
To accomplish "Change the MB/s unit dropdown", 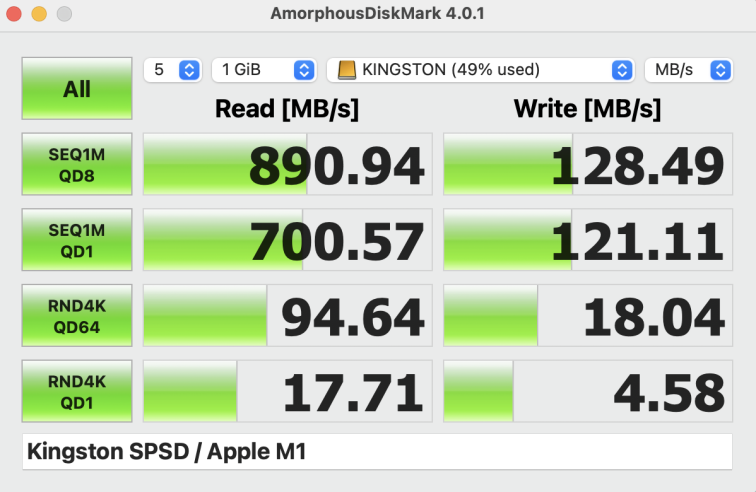I will [x=689, y=70].
